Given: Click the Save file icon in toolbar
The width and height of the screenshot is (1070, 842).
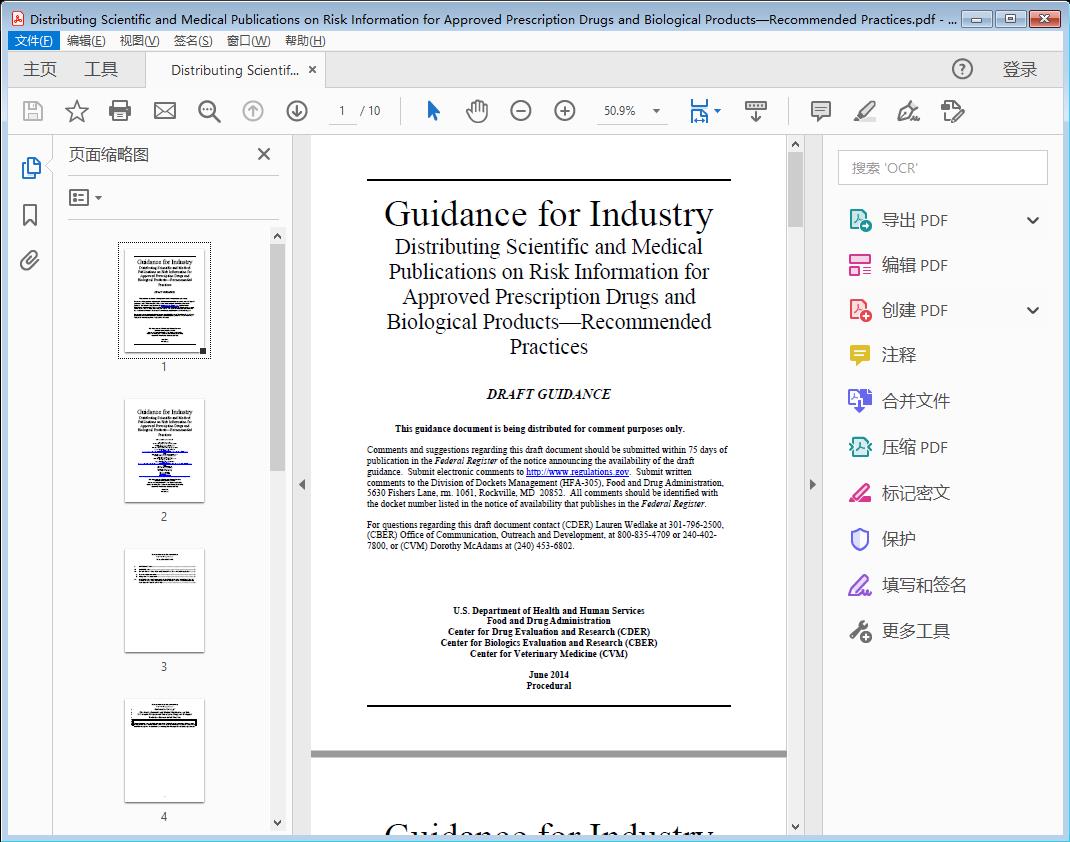Looking at the screenshot, I should click(33, 111).
